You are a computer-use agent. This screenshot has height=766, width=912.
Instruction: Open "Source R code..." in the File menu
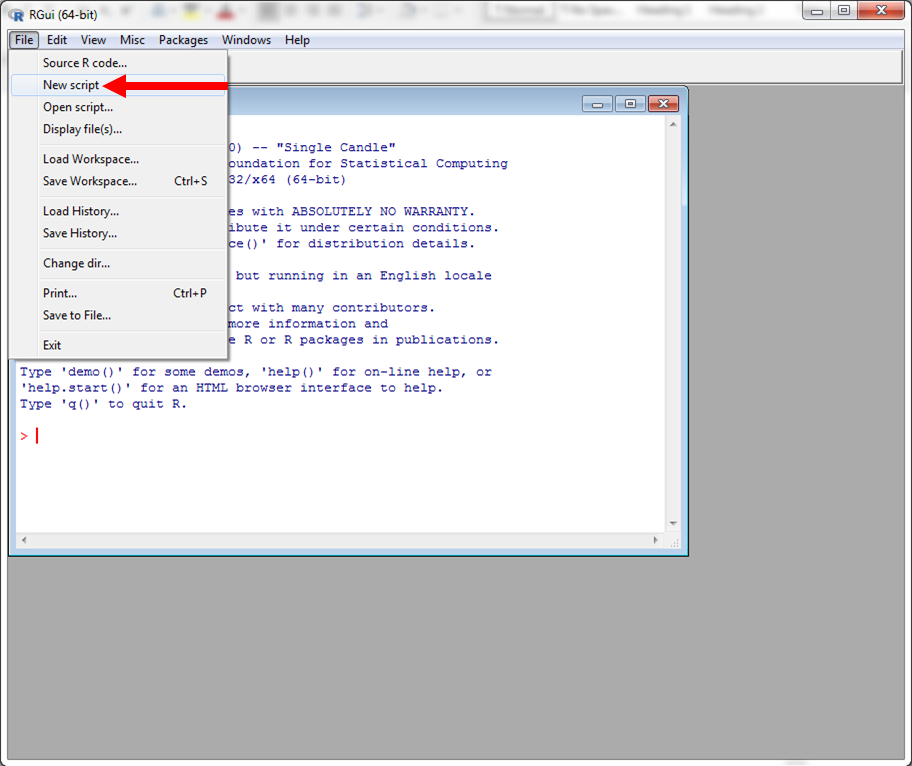(83, 63)
